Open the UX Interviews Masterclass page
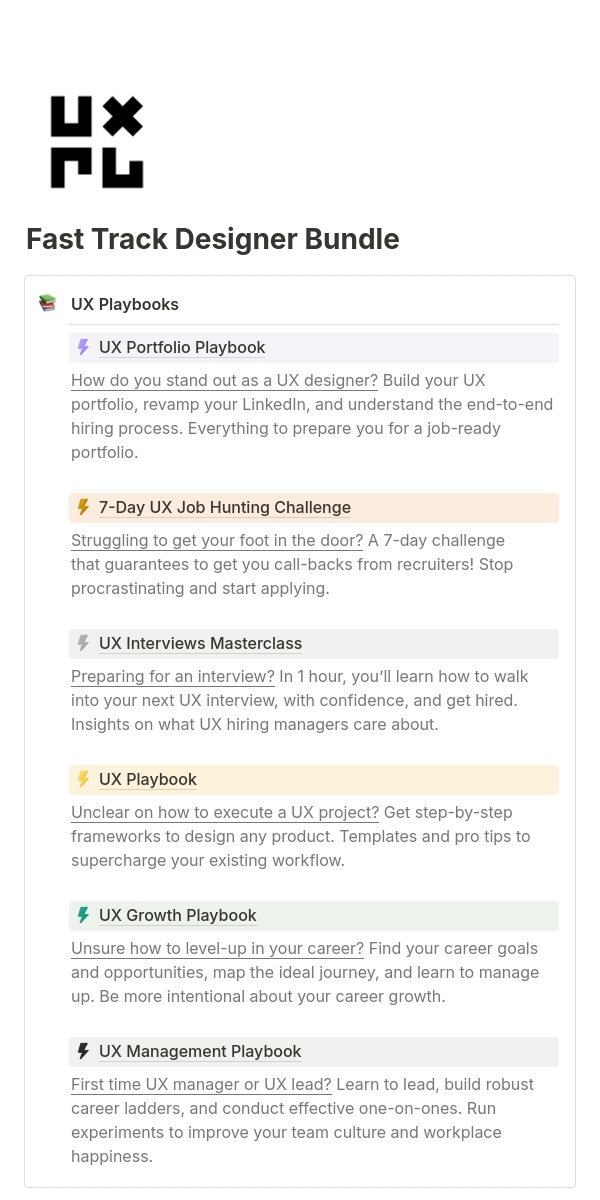The image size is (600, 1200). (x=200, y=644)
